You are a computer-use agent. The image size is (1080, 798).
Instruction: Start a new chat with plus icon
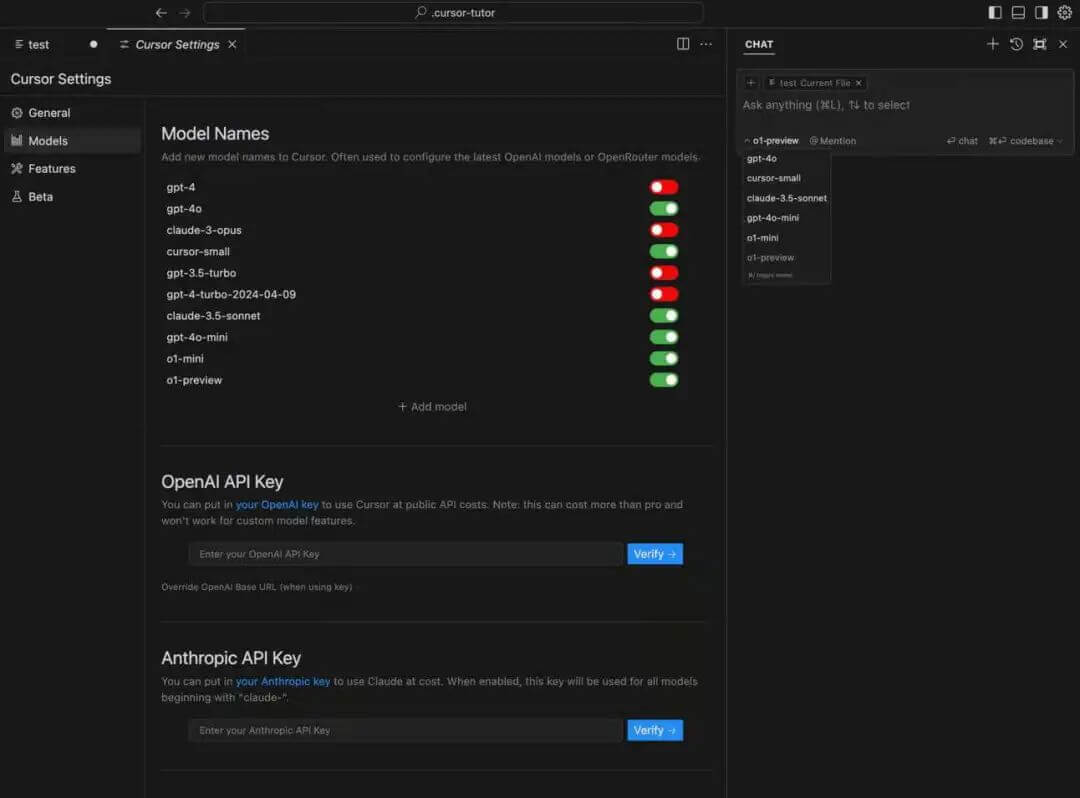(x=993, y=44)
